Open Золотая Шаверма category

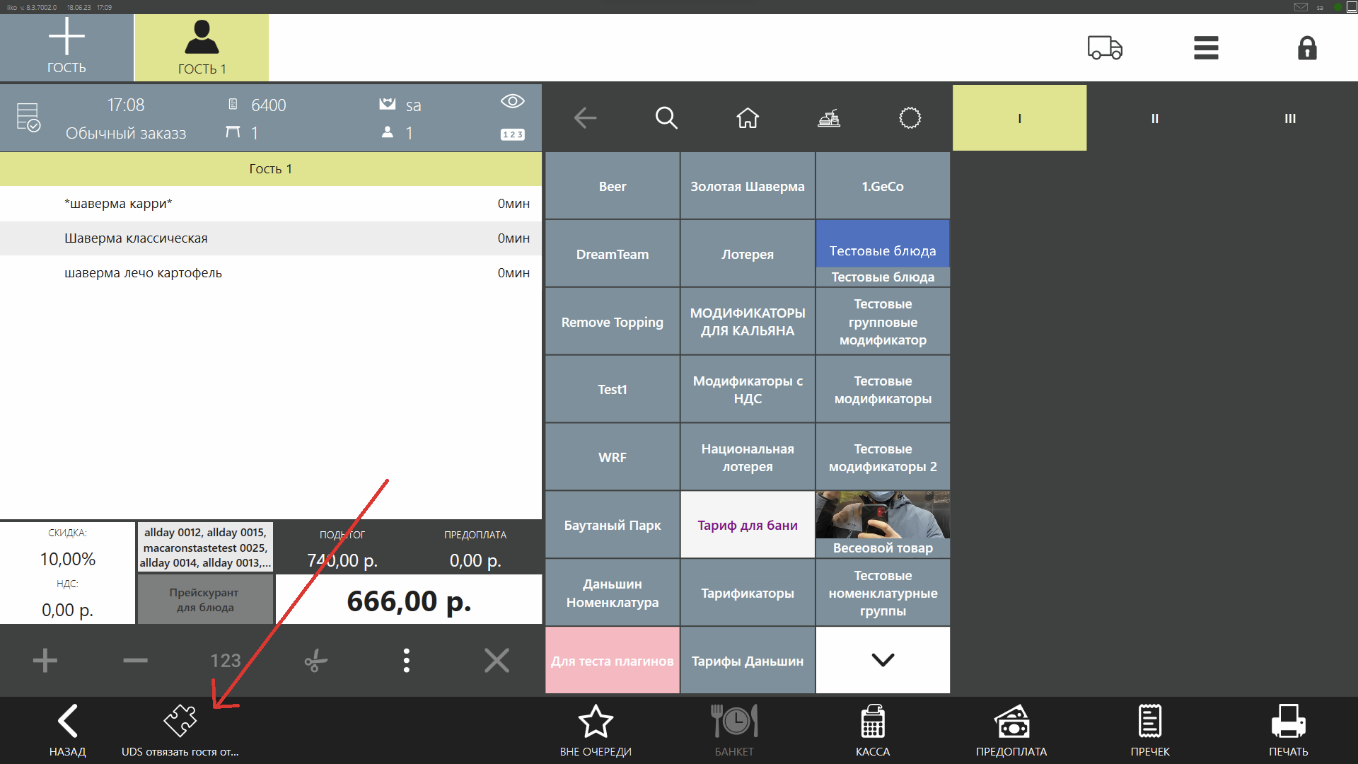tap(747, 186)
